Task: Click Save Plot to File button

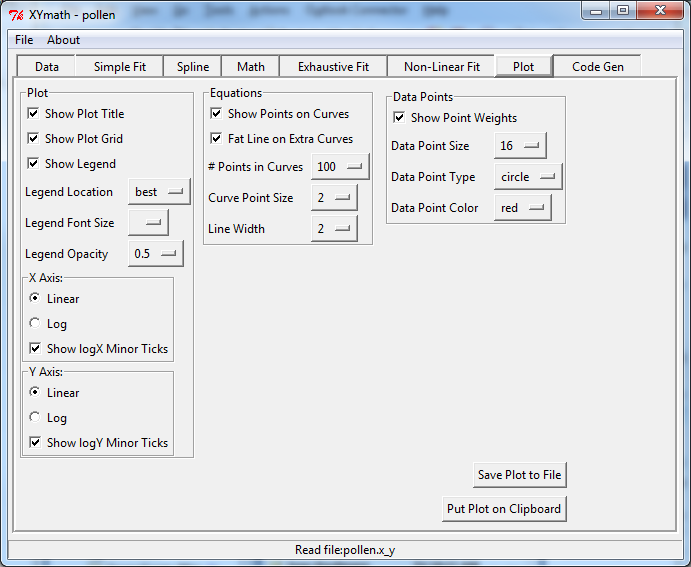Action: (519, 475)
